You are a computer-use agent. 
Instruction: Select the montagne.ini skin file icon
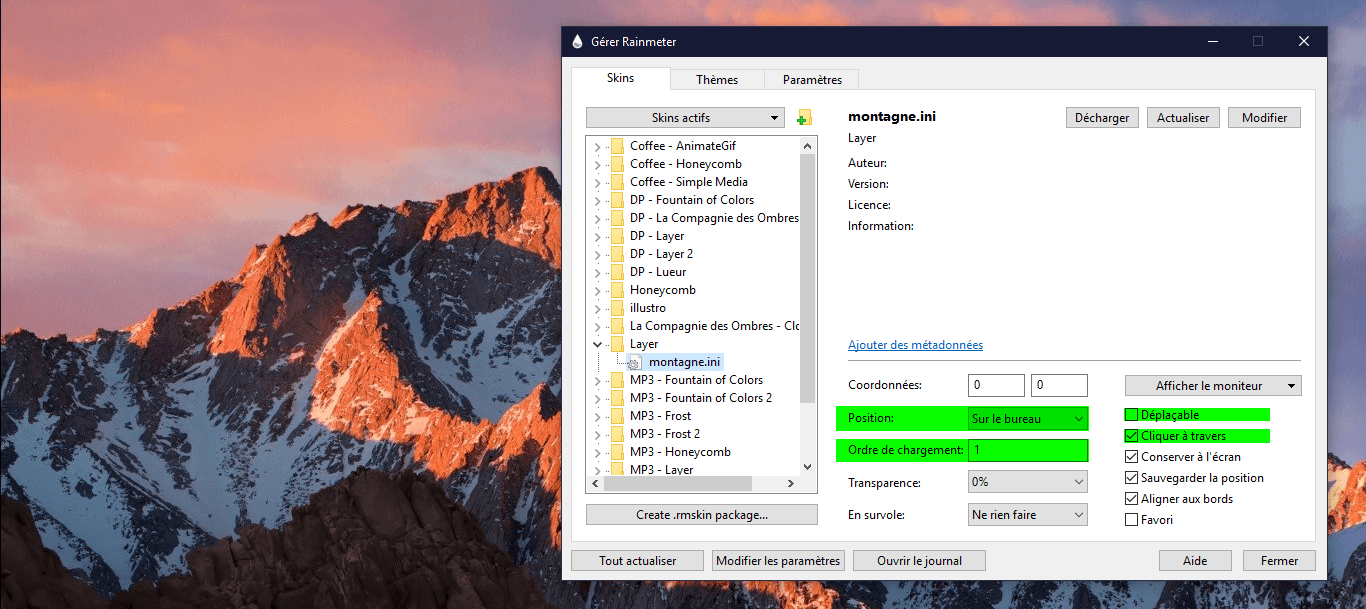click(x=633, y=362)
